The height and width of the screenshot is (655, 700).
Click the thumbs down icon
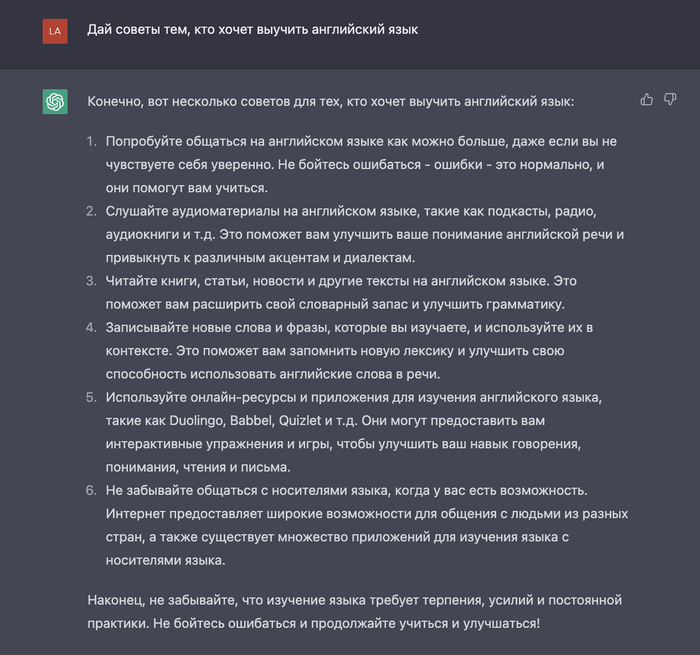670,100
